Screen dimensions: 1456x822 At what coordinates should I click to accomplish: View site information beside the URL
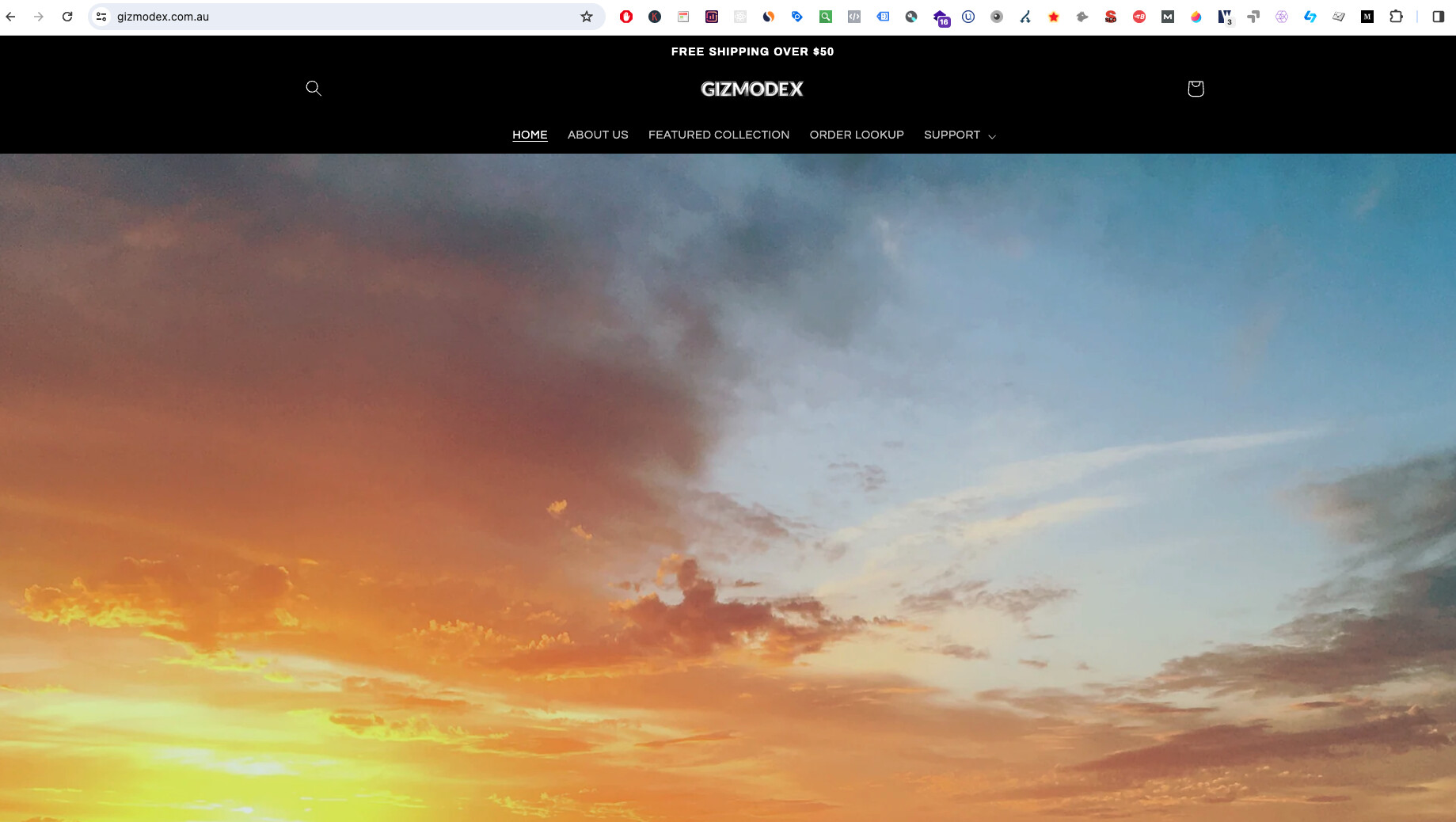click(101, 17)
